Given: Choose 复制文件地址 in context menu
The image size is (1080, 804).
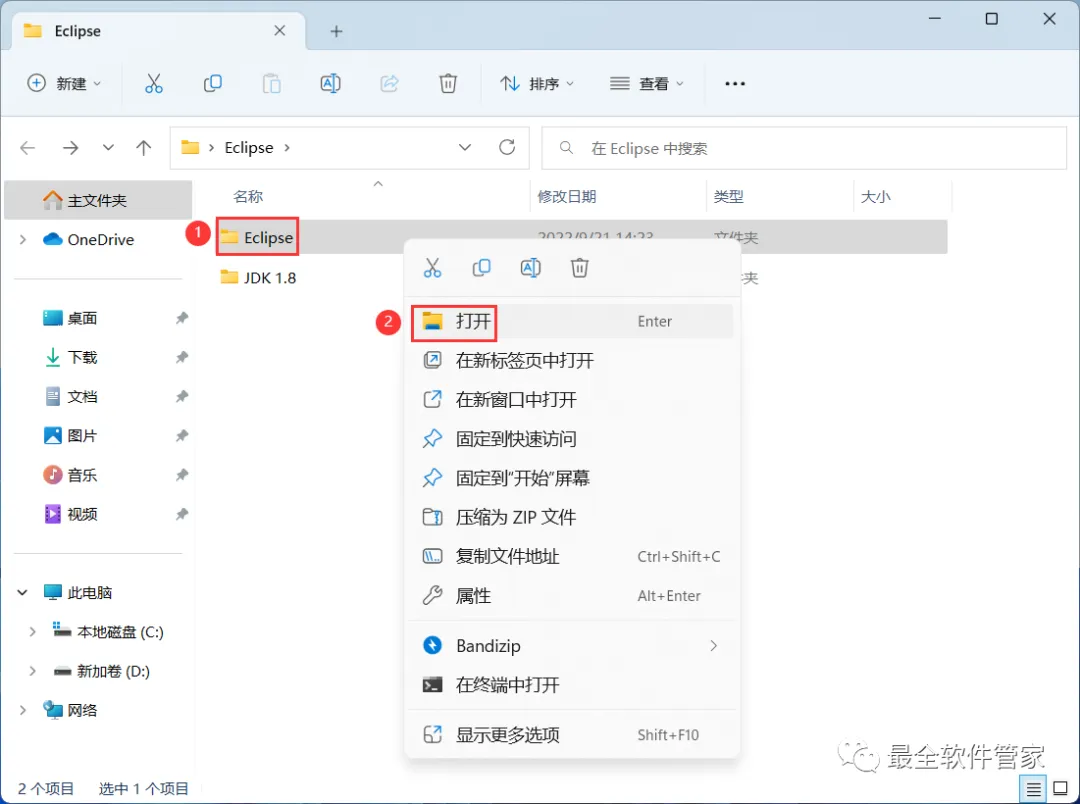Looking at the screenshot, I should coord(572,557).
